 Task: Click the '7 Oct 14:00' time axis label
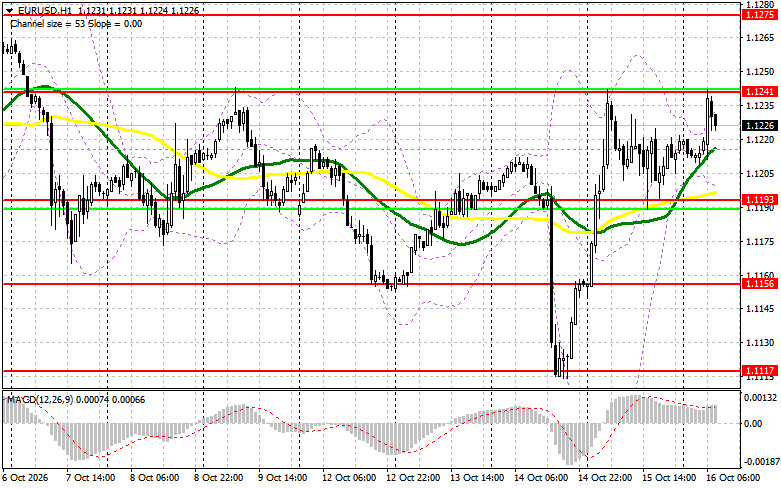(91, 478)
